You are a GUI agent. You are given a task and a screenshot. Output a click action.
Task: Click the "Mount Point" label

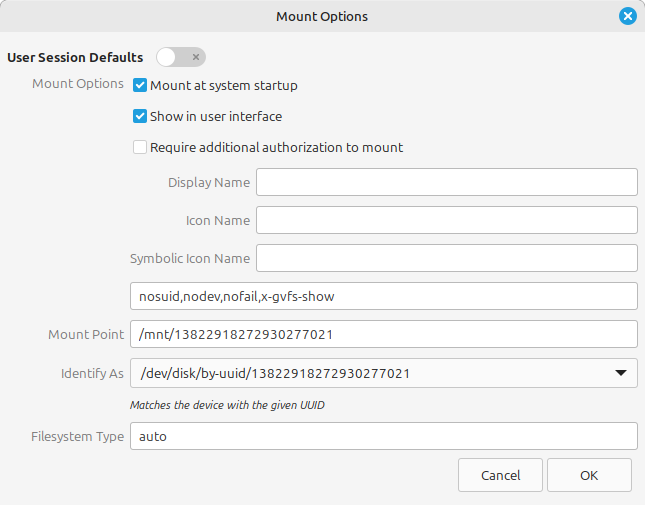click(x=86, y=334)
